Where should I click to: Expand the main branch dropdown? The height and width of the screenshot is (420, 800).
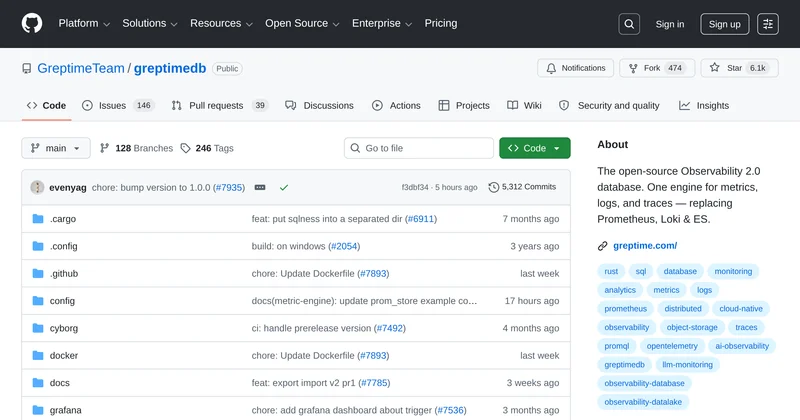[56, 148]
